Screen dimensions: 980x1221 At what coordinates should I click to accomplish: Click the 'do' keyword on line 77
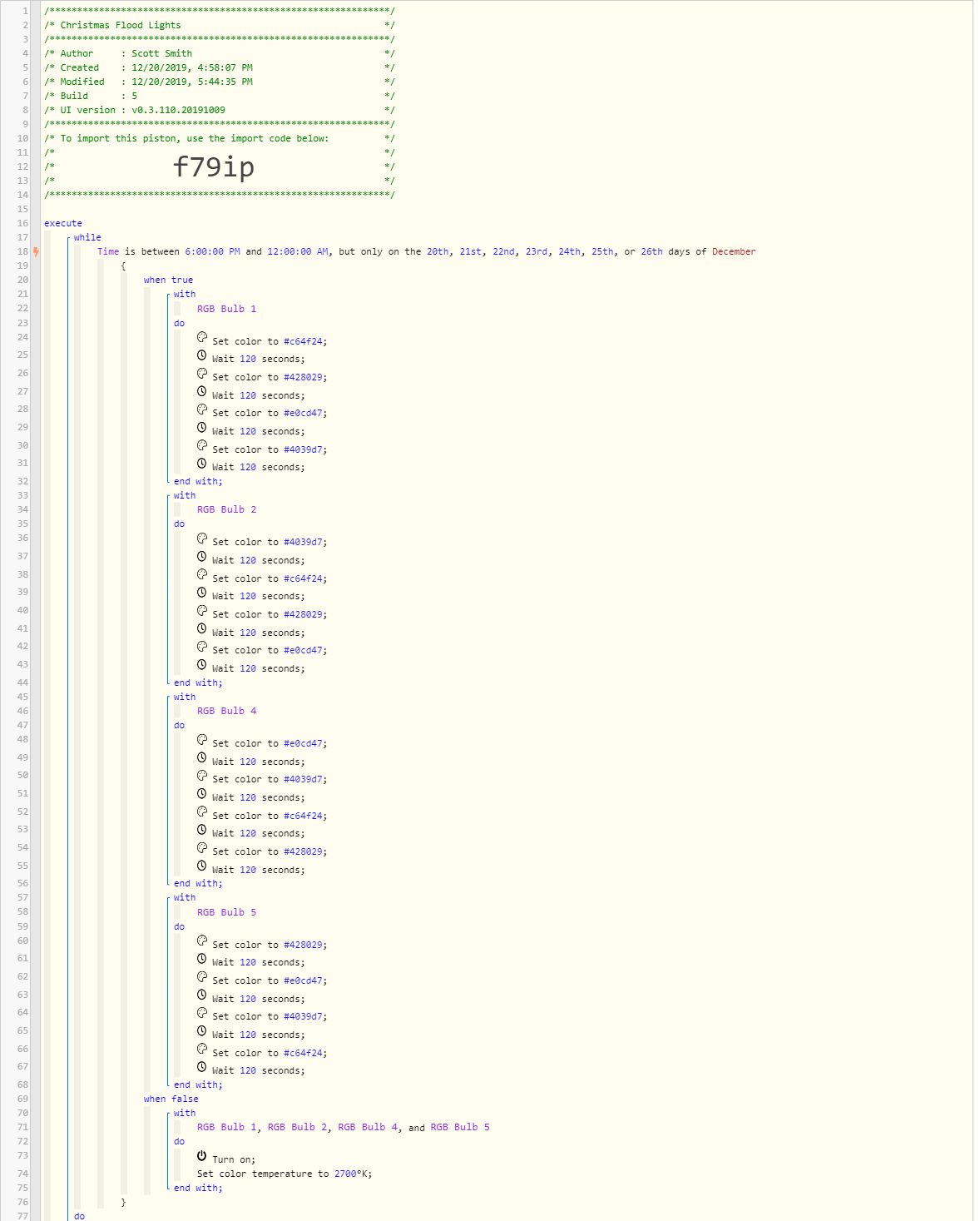pos(79,1216)
